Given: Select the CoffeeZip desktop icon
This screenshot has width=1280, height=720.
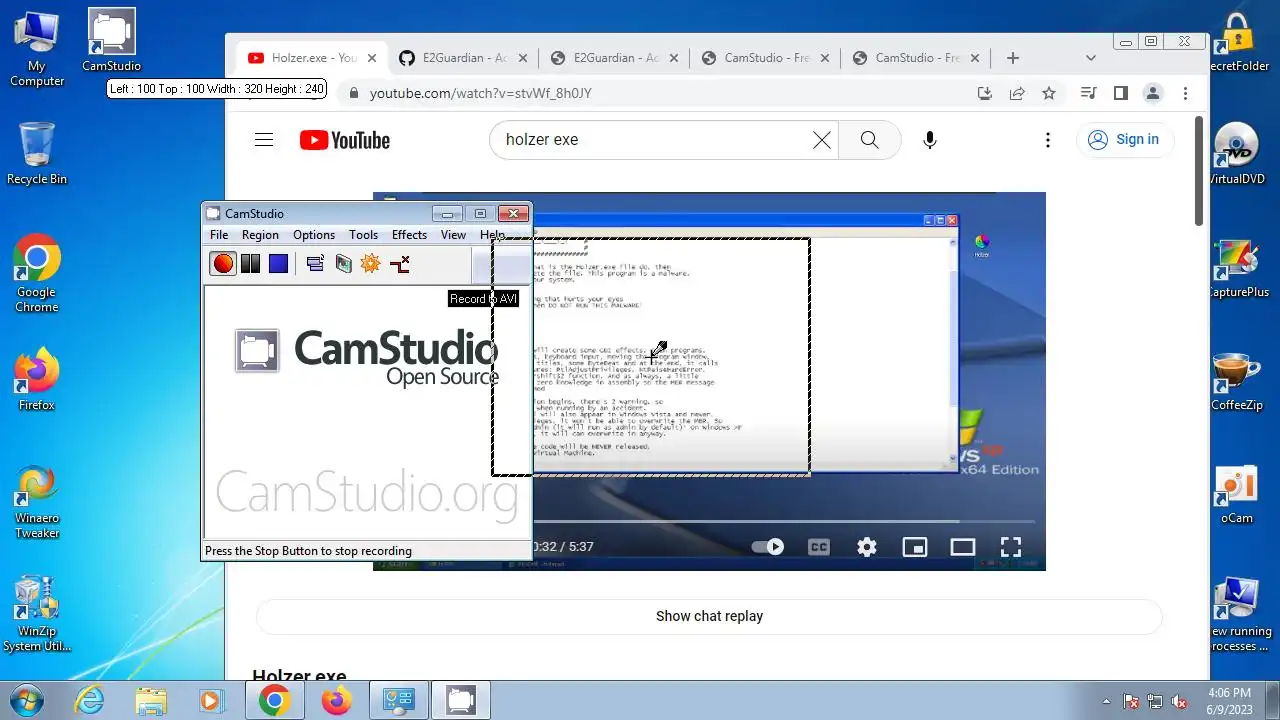Looking at the screenshot, I should click(1237, 382).
